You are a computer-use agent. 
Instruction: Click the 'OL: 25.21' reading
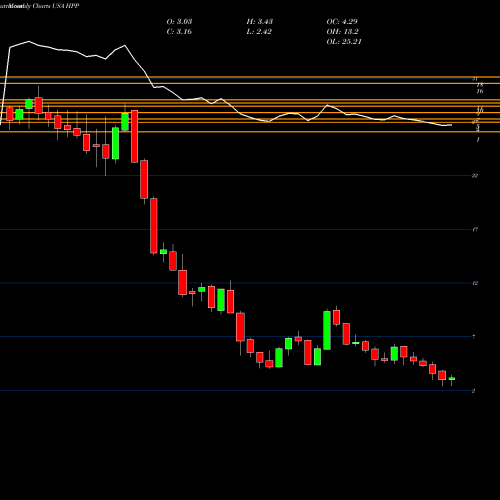click(x=344, y=41)
